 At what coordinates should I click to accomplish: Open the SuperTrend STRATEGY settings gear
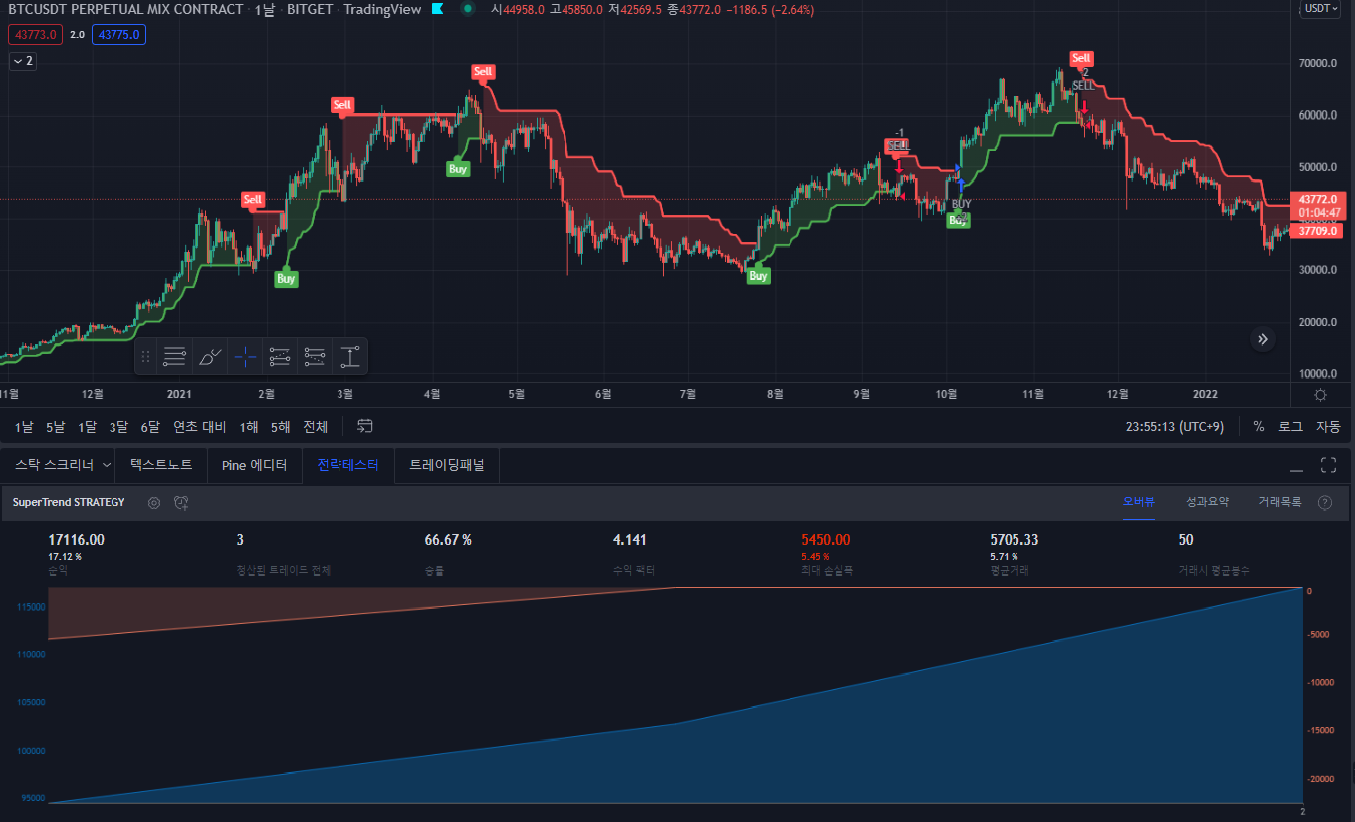coord(153,502)
